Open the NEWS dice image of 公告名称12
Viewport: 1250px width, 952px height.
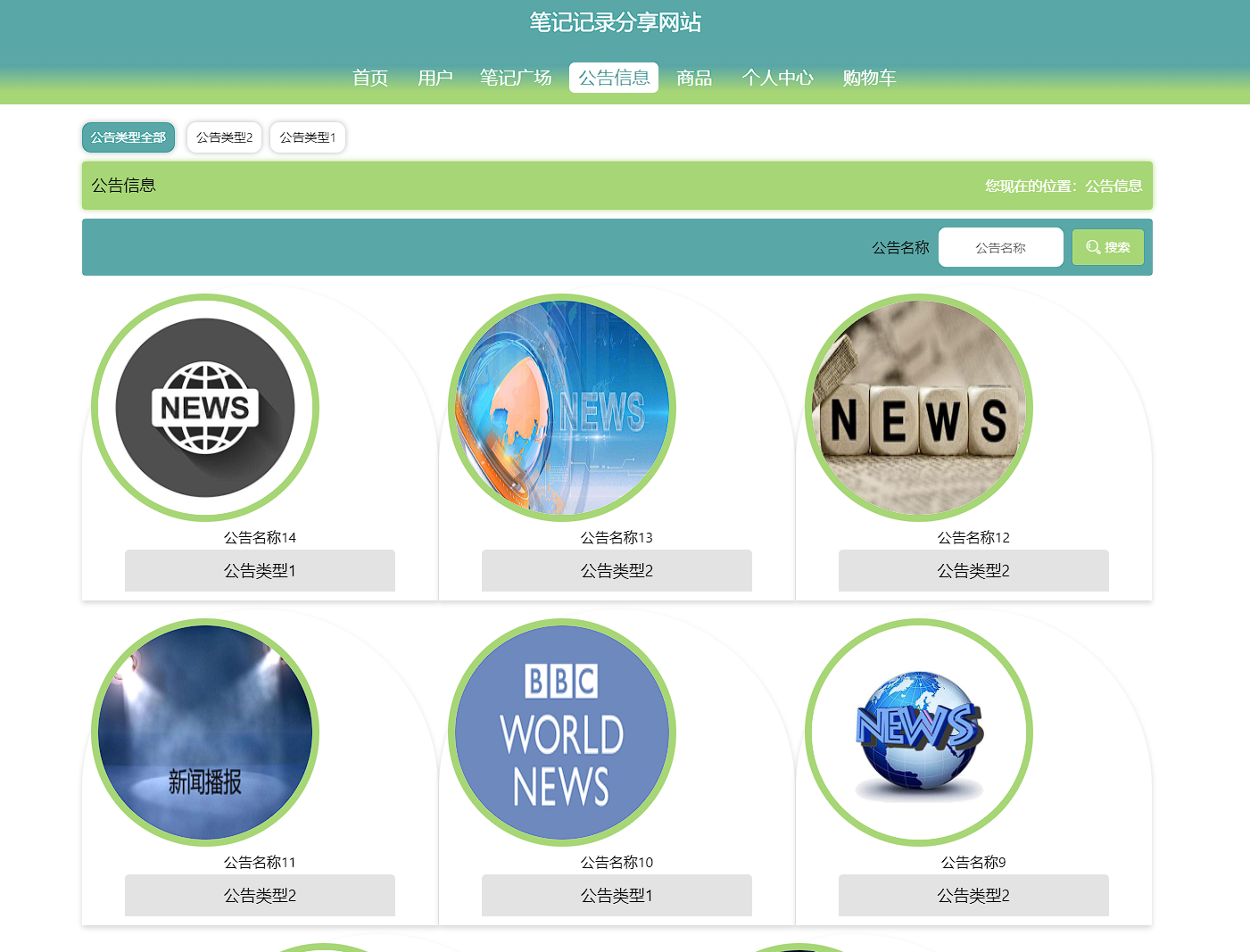919,408
